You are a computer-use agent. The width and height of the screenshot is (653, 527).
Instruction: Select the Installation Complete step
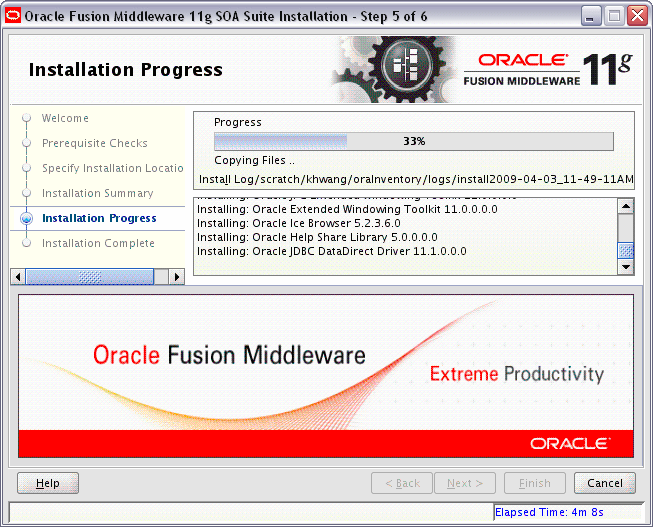click(98, 243)
